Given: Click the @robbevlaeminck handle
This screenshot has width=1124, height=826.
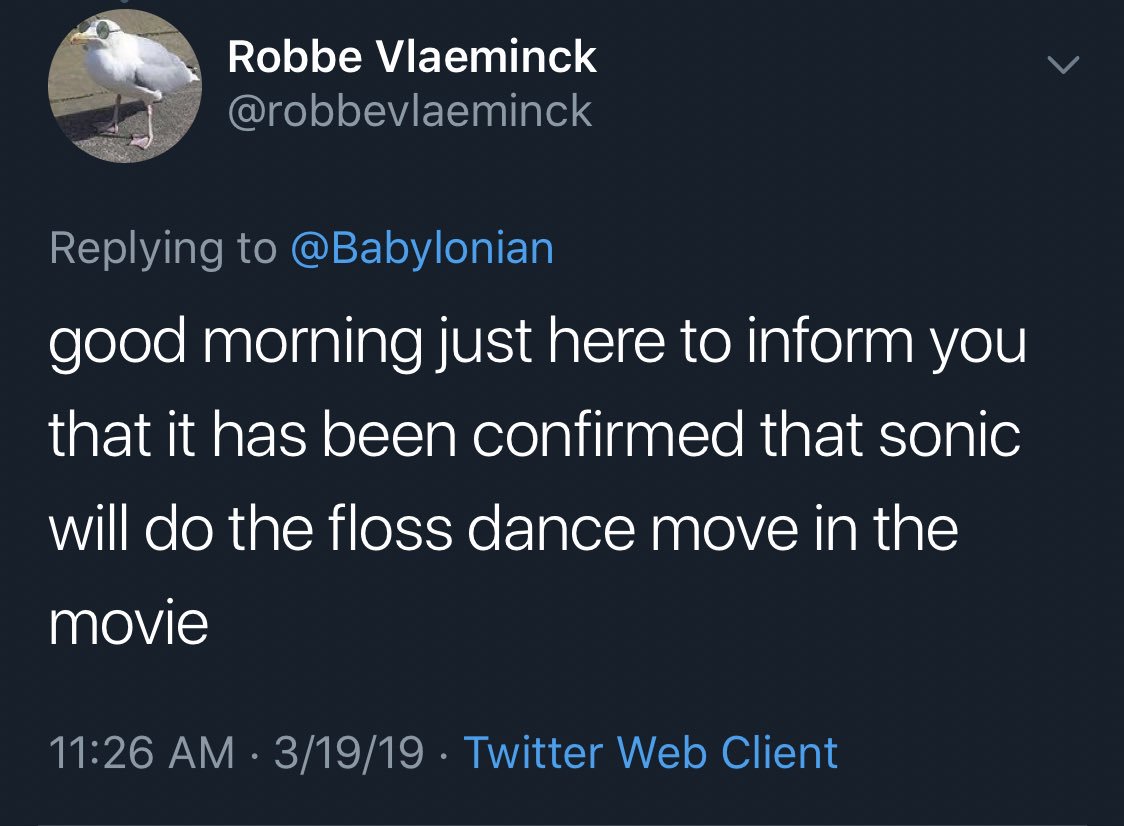Looking at the screenshot, I should click(410, 111).
